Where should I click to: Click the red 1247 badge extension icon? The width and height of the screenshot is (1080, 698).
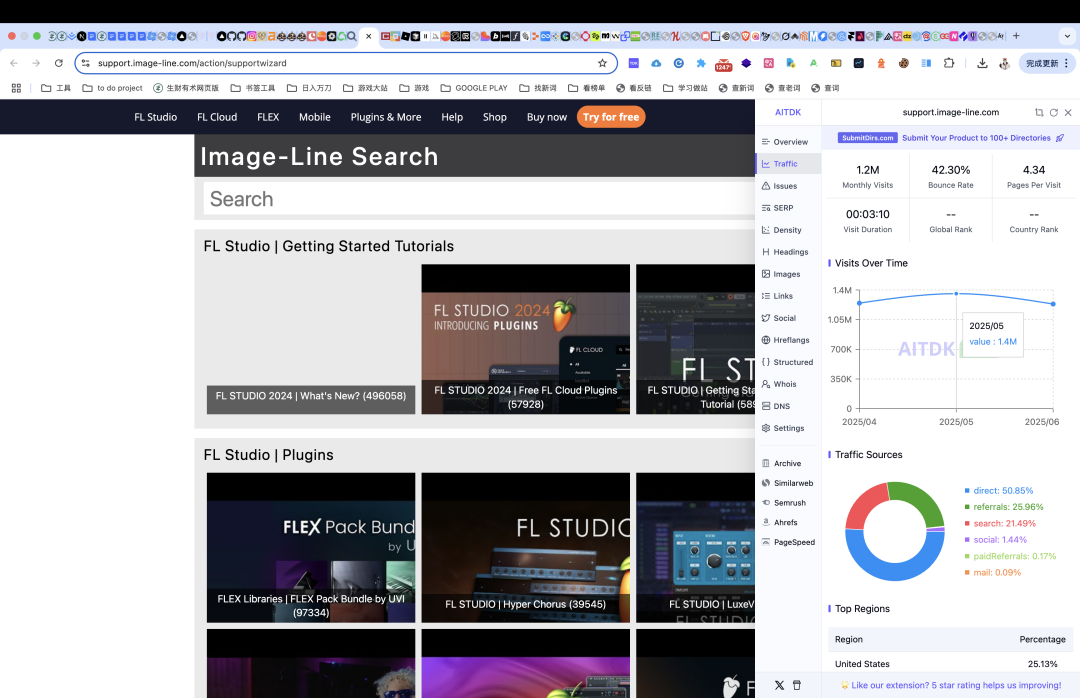723,64
